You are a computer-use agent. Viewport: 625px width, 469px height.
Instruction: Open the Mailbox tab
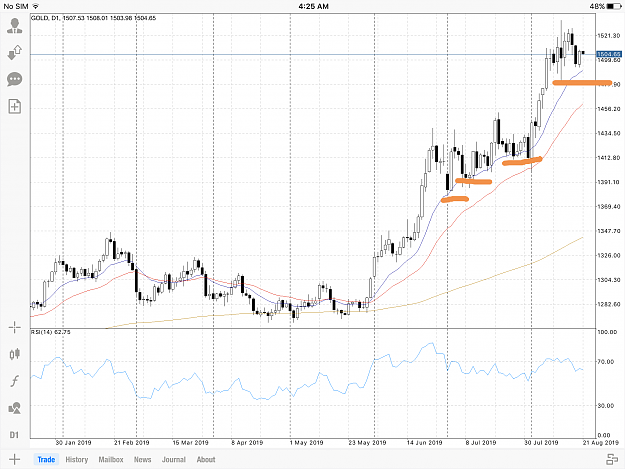(111, 459)
